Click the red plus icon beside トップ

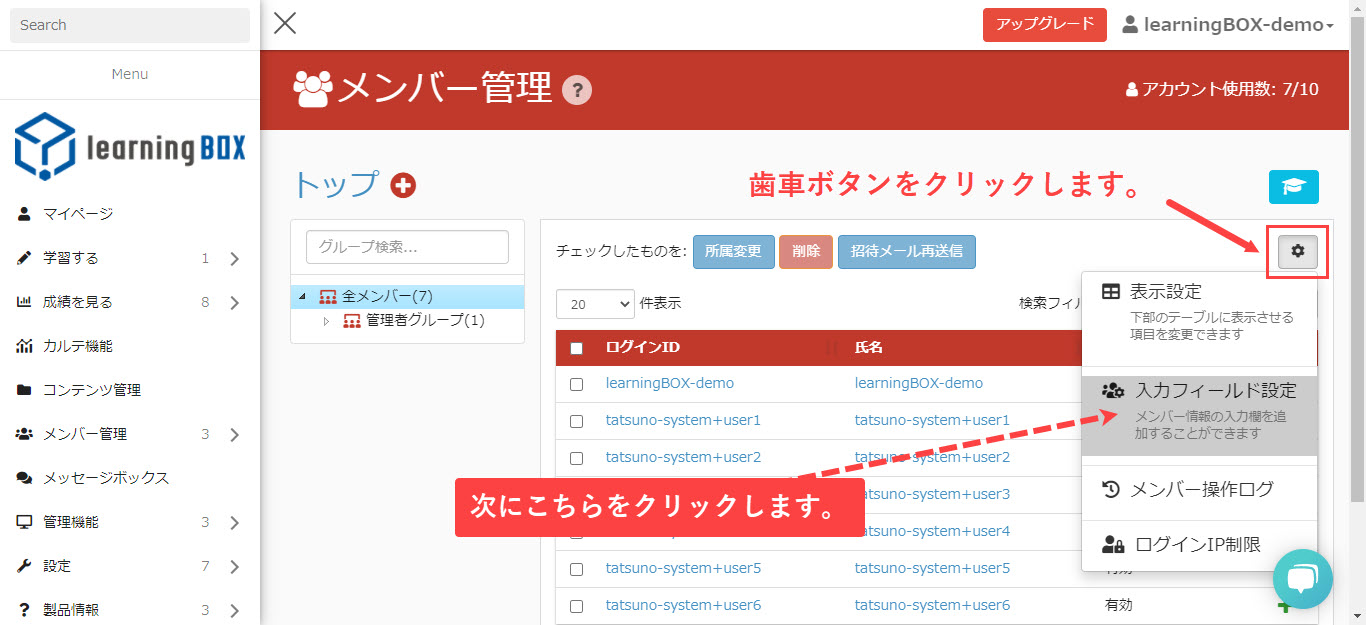click(403, 185)
